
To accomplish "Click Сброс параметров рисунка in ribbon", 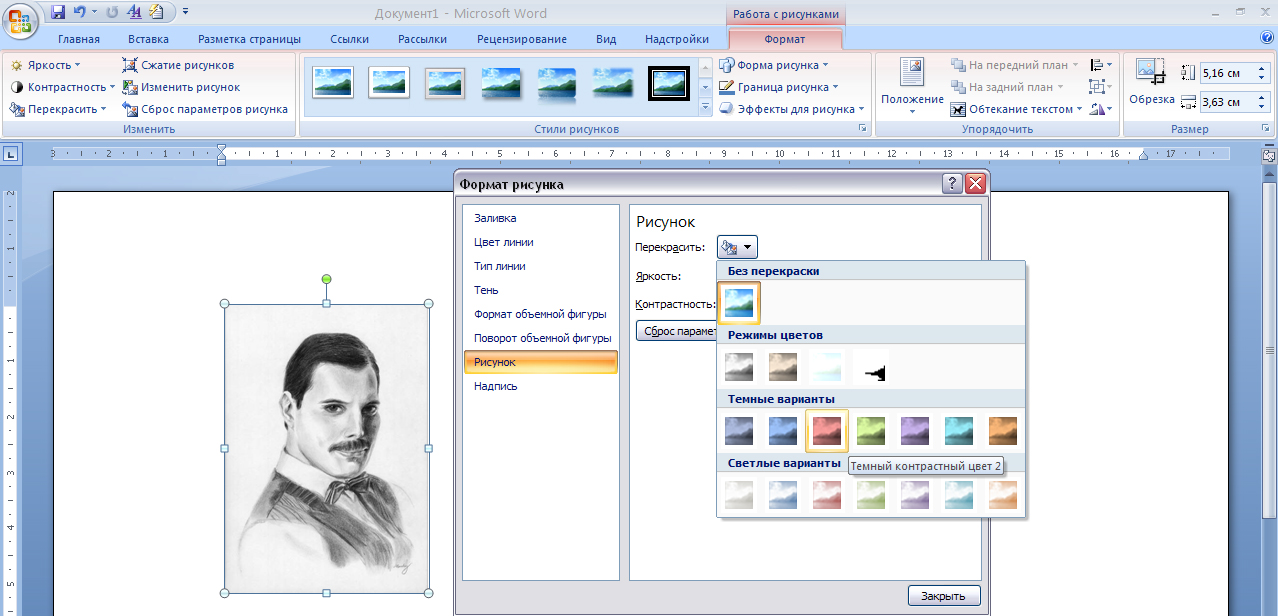I will (x=205, y=109).
